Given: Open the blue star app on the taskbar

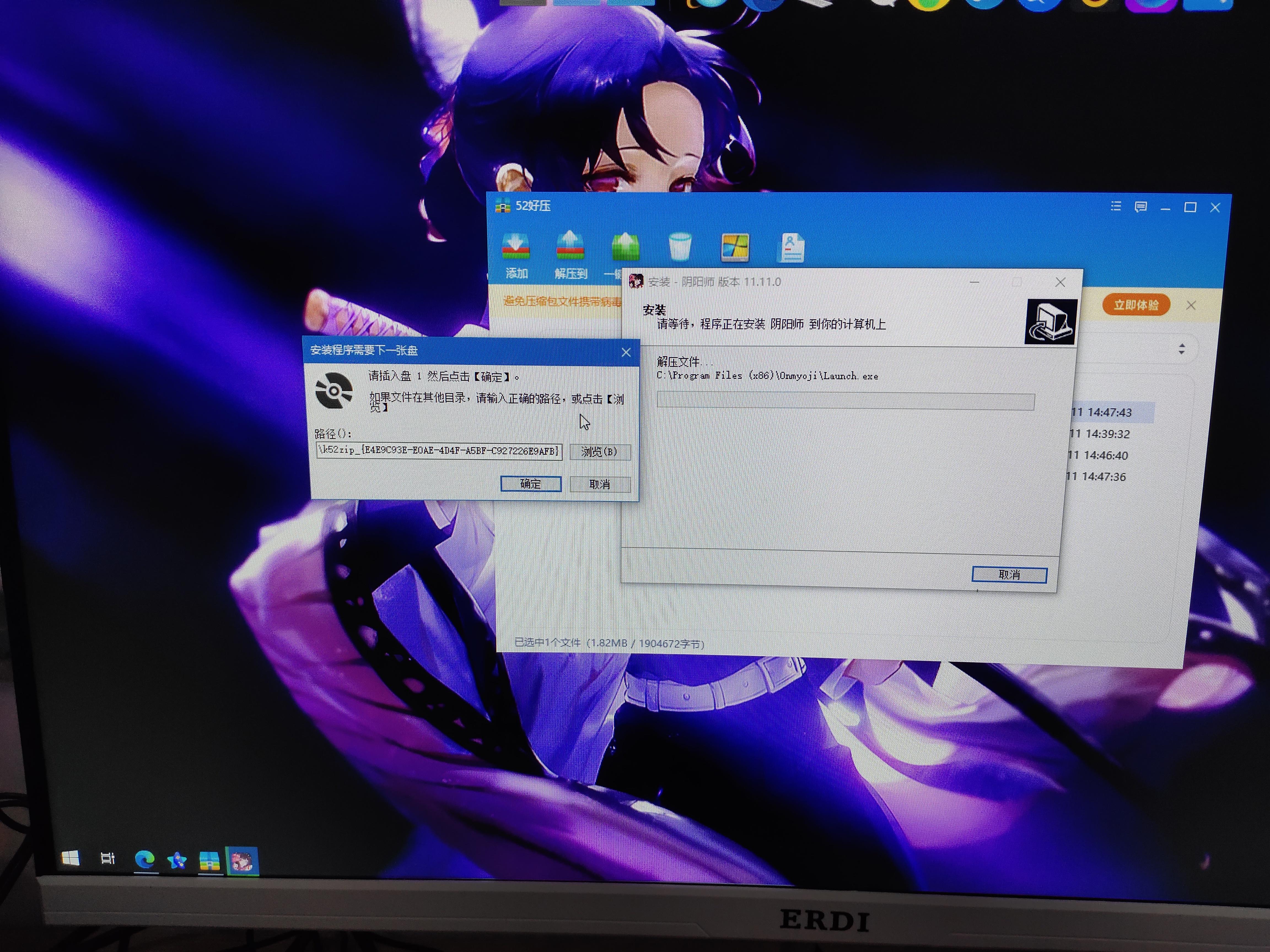Looking at the screenshot, I should 177,860.
